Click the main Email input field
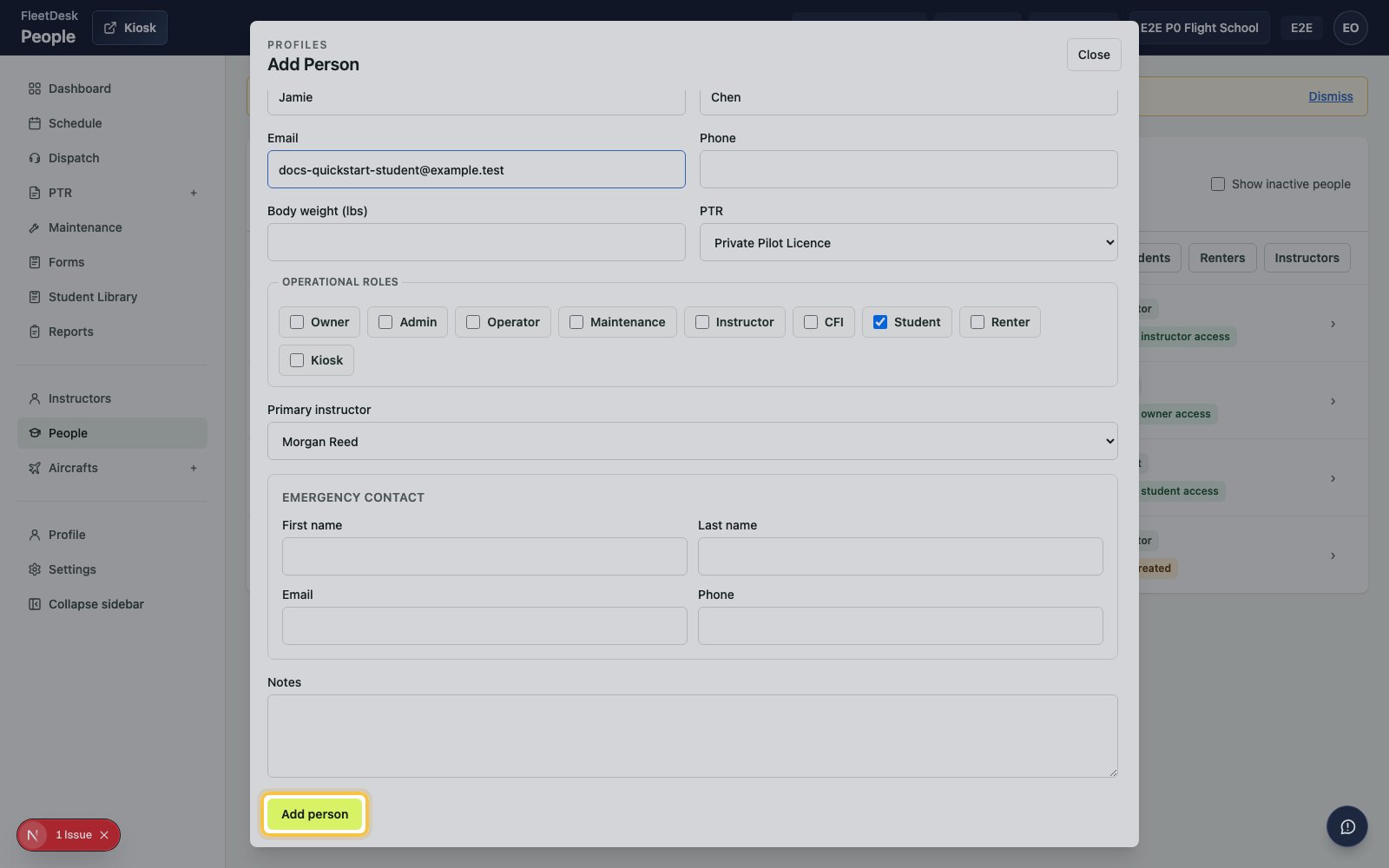Image resolution: width=1389 pixels, height=868 pixels. point(476,169)
